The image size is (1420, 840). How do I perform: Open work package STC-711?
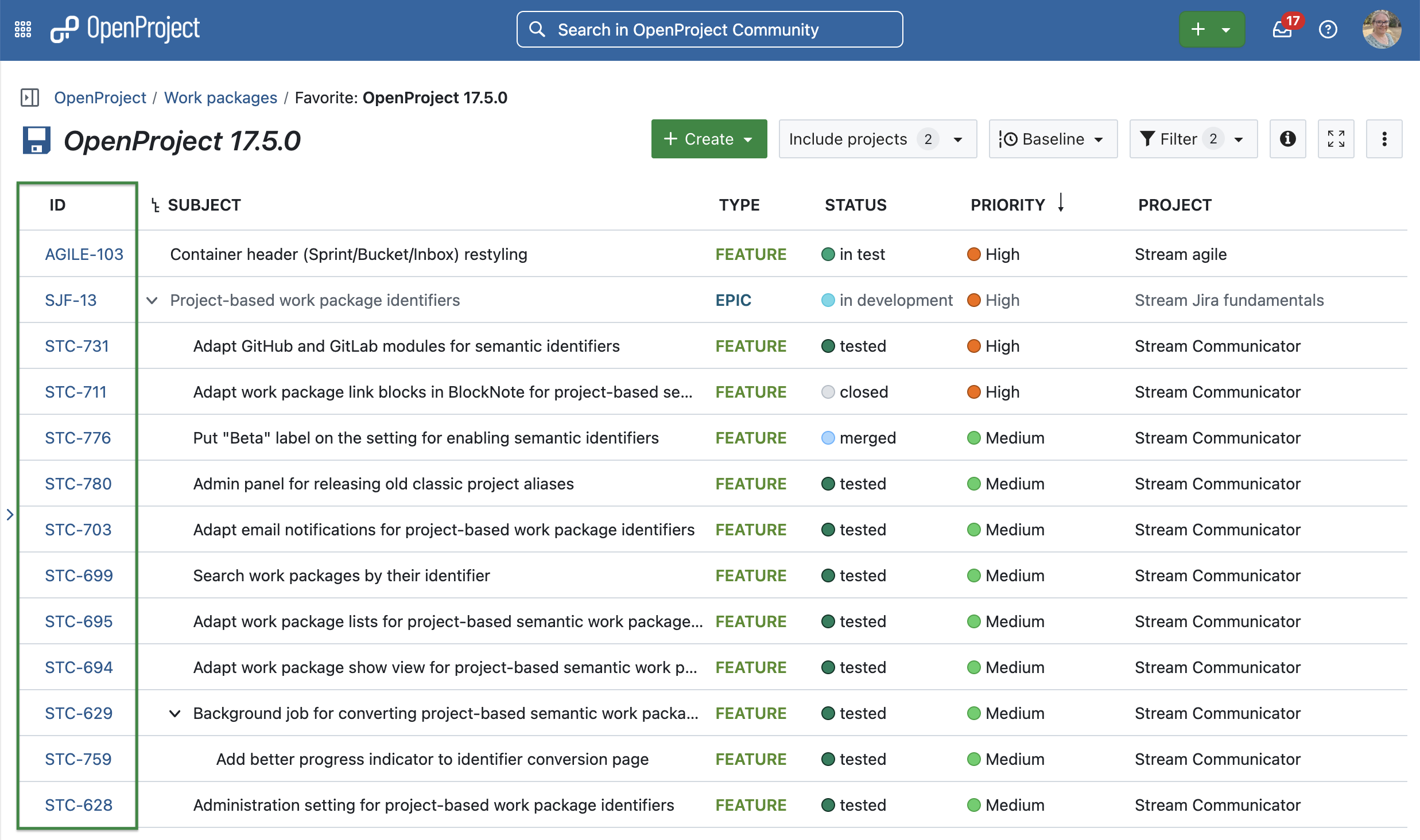[76, 392]
